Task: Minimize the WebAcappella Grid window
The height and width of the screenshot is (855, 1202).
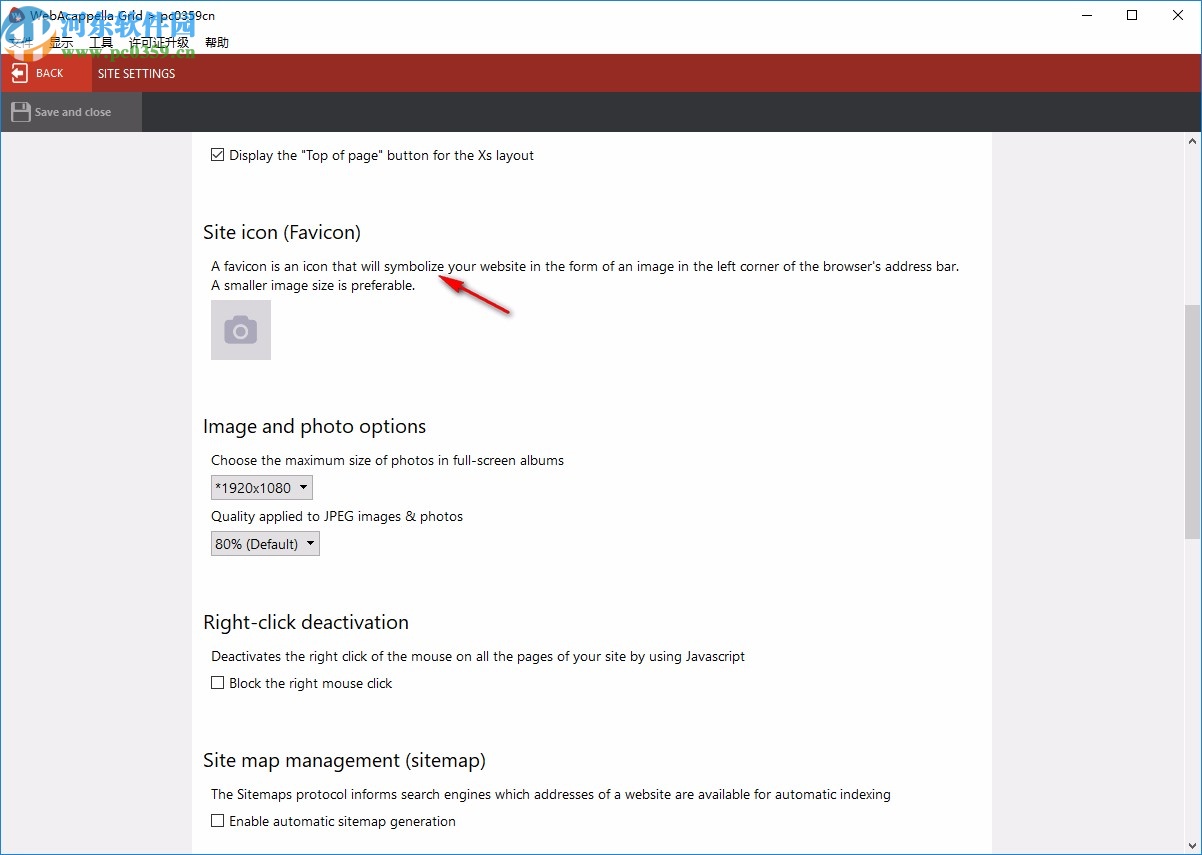Action: click(x=1086, y=15)
